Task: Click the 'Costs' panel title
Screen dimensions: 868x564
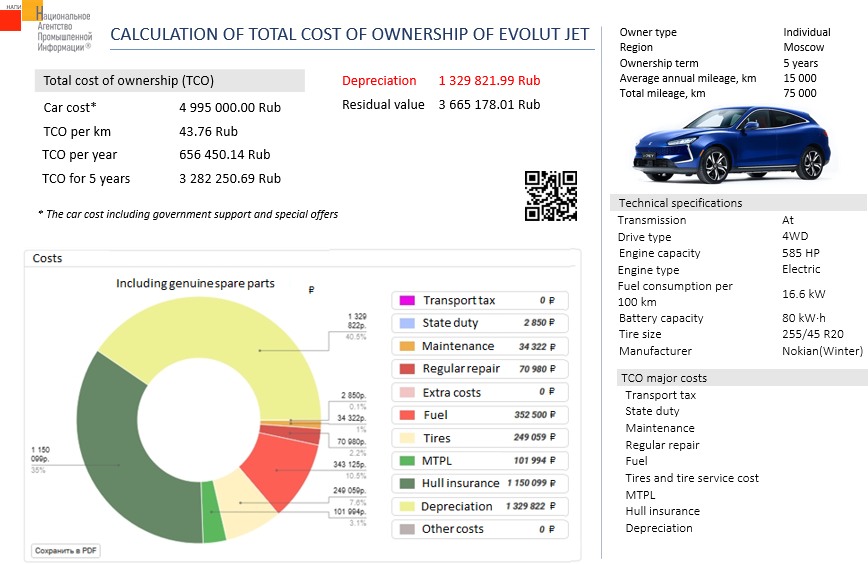Action: coord(47,258)
